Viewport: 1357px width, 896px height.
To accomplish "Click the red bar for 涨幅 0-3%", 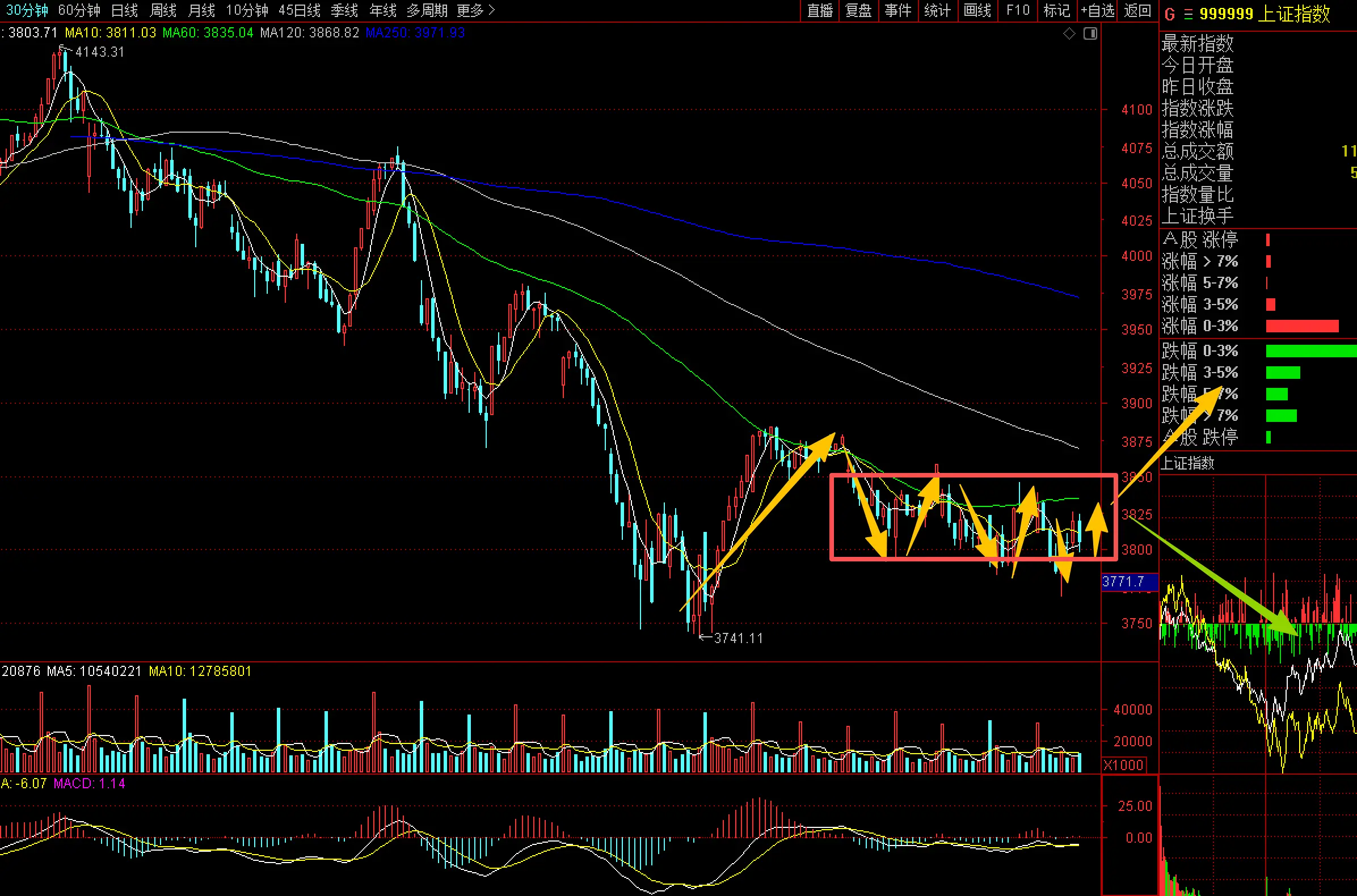I will click(1302, 326).
